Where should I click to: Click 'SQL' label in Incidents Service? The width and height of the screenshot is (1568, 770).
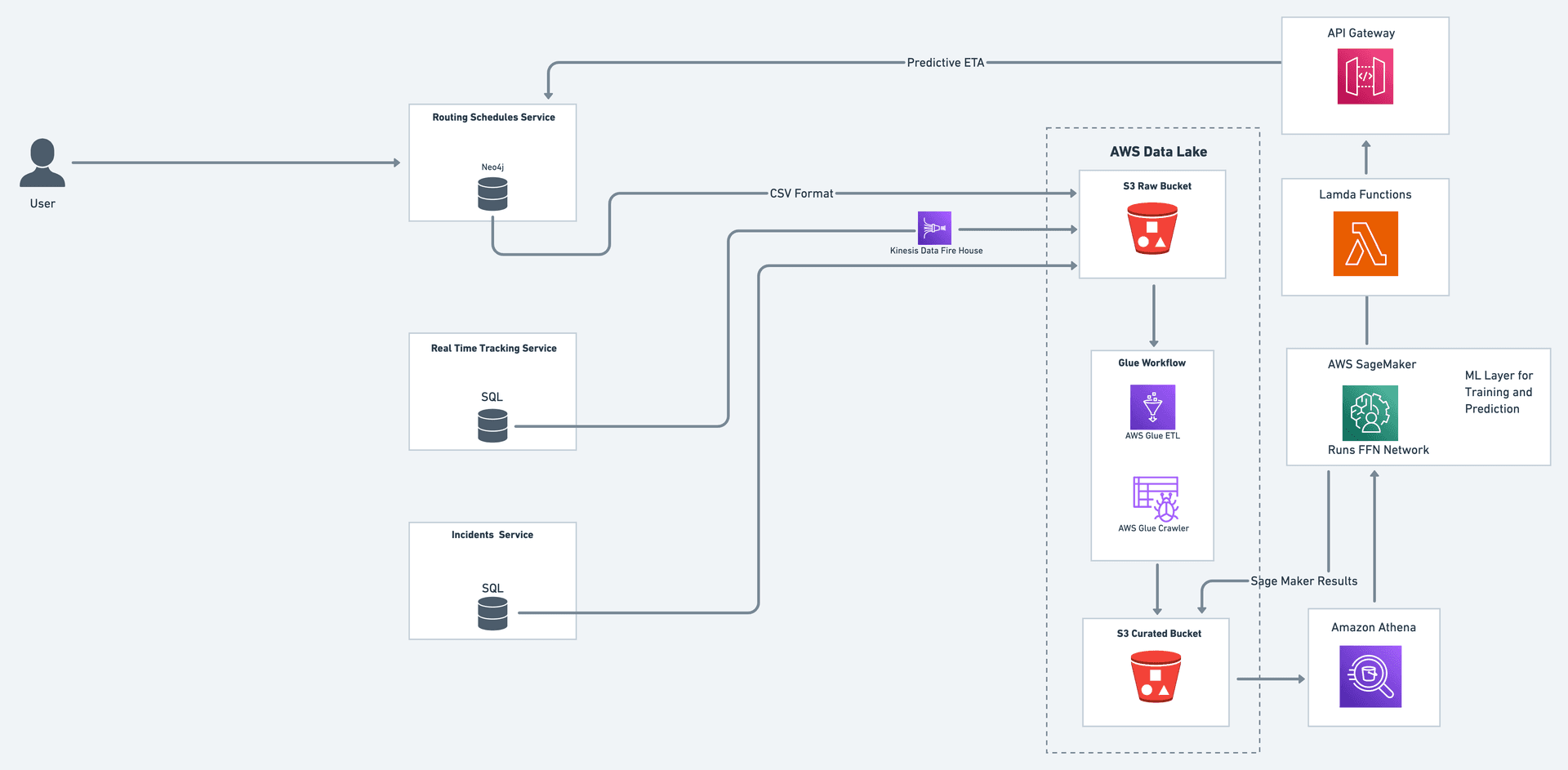pyautogui.click(x=492, y=588)
